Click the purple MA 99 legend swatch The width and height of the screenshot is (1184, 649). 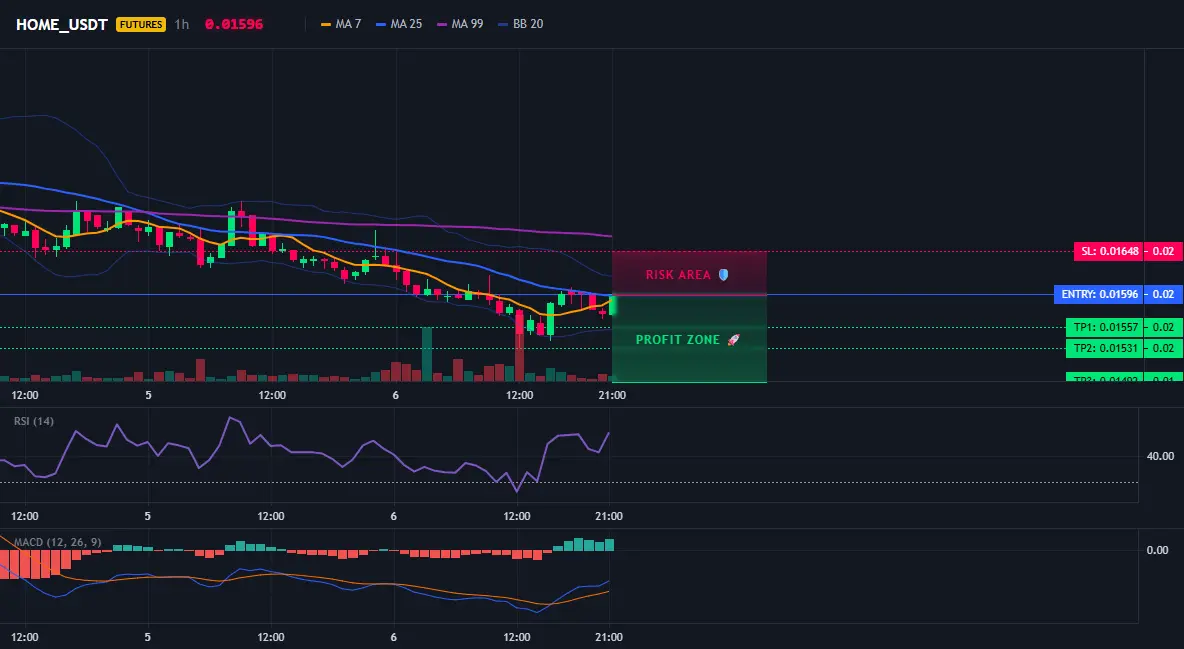pyautogui.click(x=442, y=24)
